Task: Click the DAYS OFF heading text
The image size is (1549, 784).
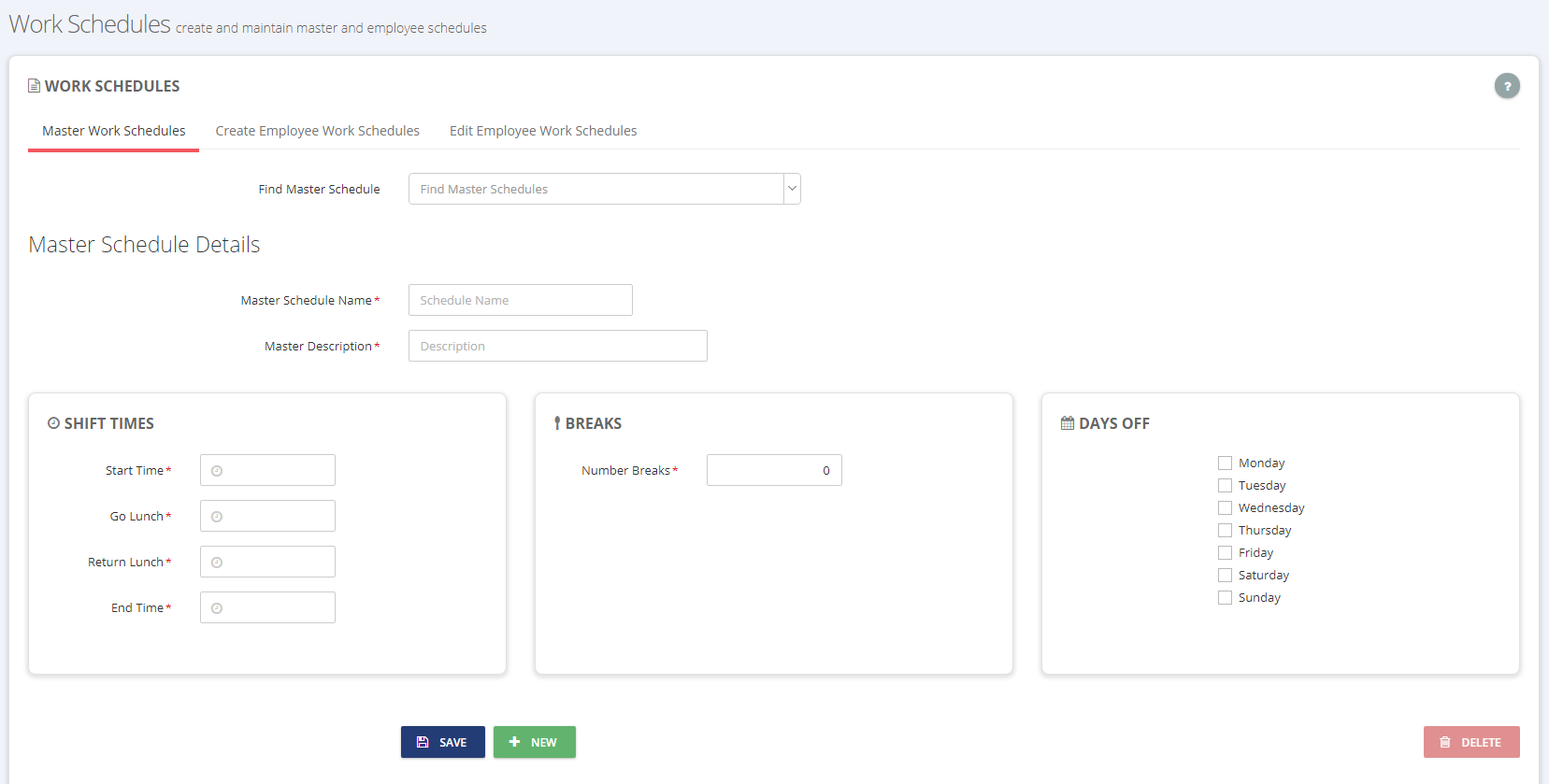Action: point(1114,423)
